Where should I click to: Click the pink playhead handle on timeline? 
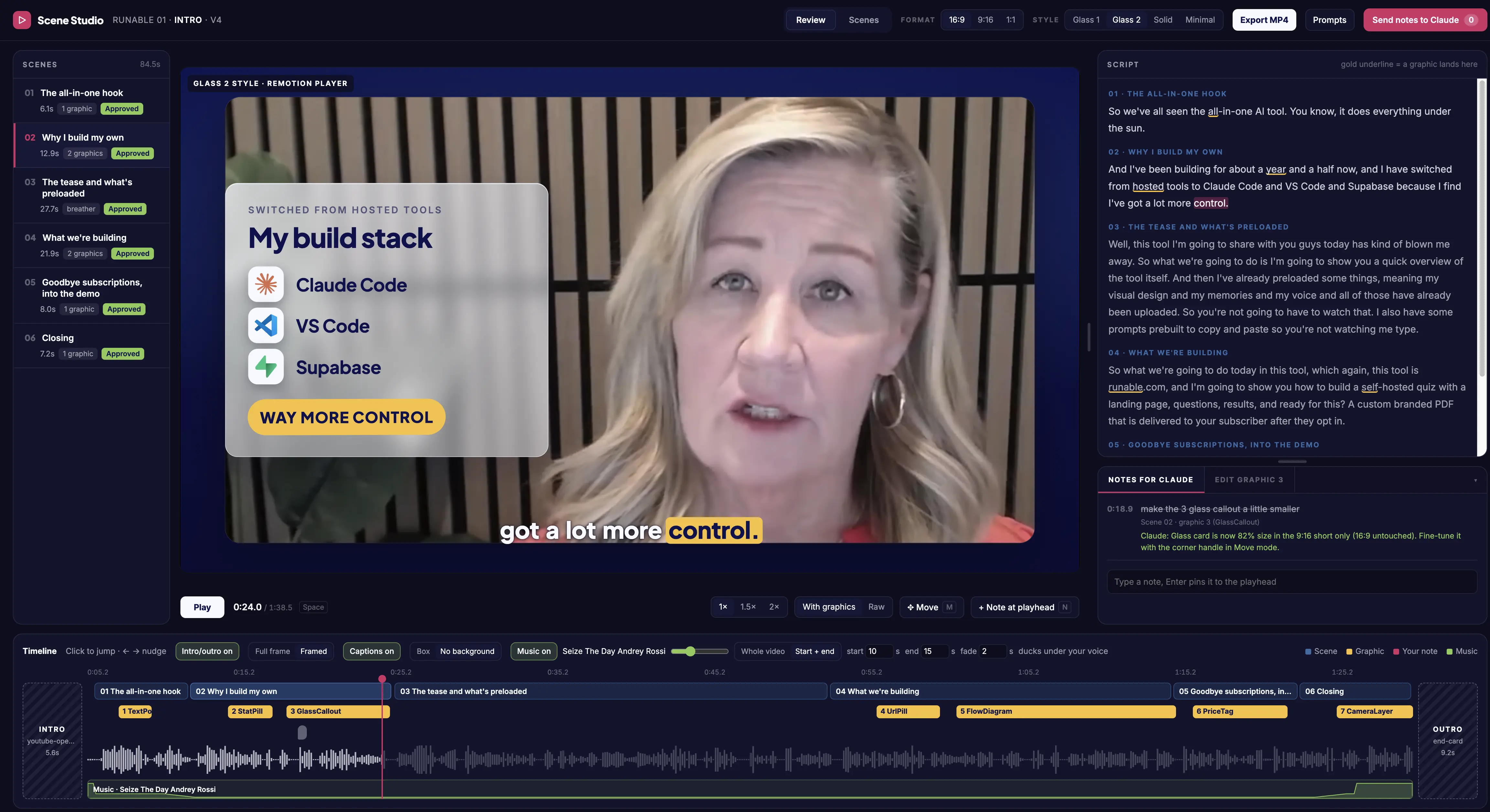[x=382, y=678]
